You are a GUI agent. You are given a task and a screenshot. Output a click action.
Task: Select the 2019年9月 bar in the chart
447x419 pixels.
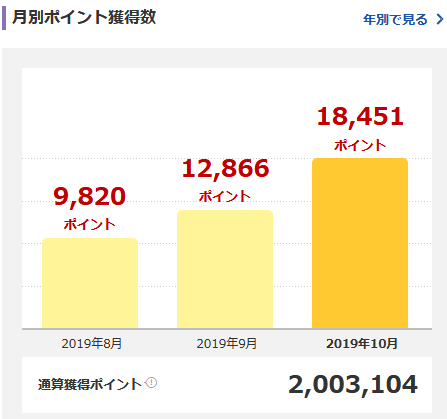(x=225, y=269)
